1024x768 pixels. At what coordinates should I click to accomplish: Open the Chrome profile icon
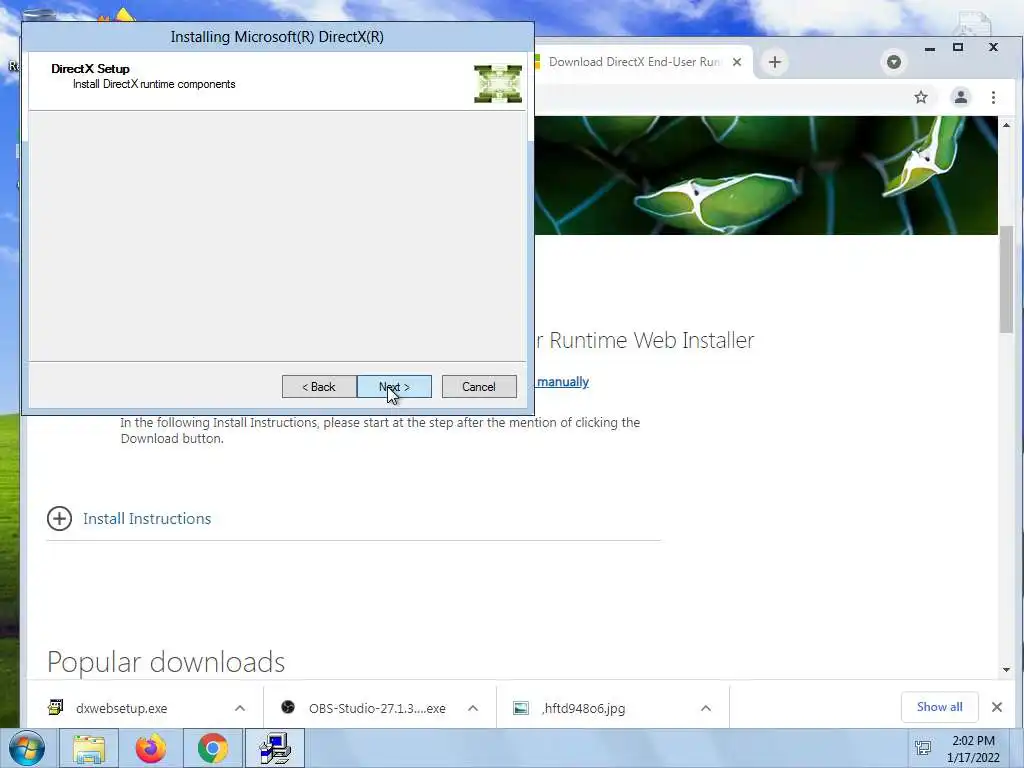[x=961, y=97]
